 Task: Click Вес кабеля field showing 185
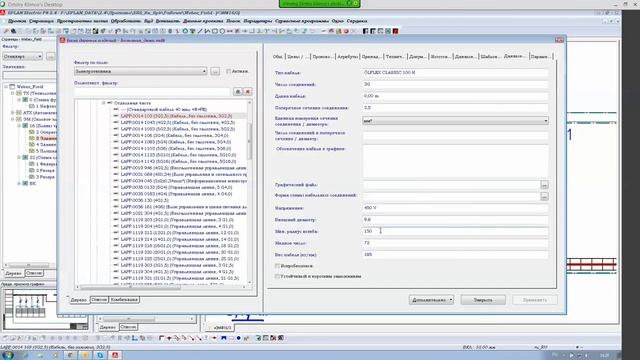[455, 255]
